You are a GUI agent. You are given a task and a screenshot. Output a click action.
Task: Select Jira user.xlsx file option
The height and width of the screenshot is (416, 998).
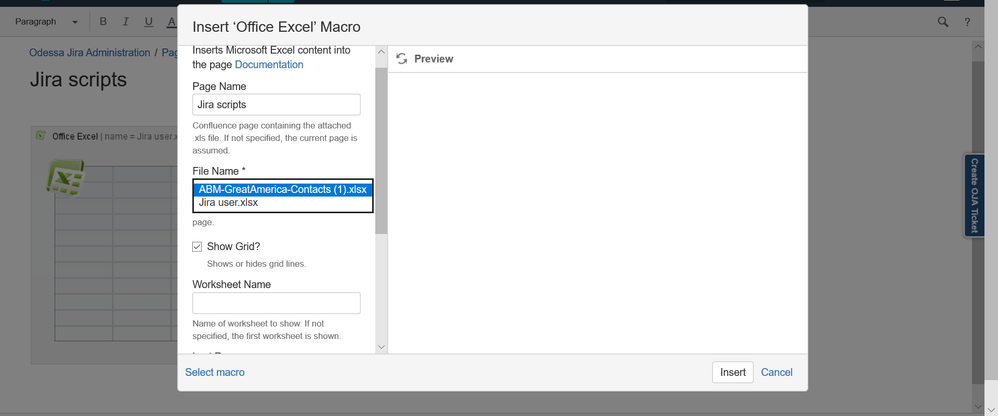pos(283,202)
